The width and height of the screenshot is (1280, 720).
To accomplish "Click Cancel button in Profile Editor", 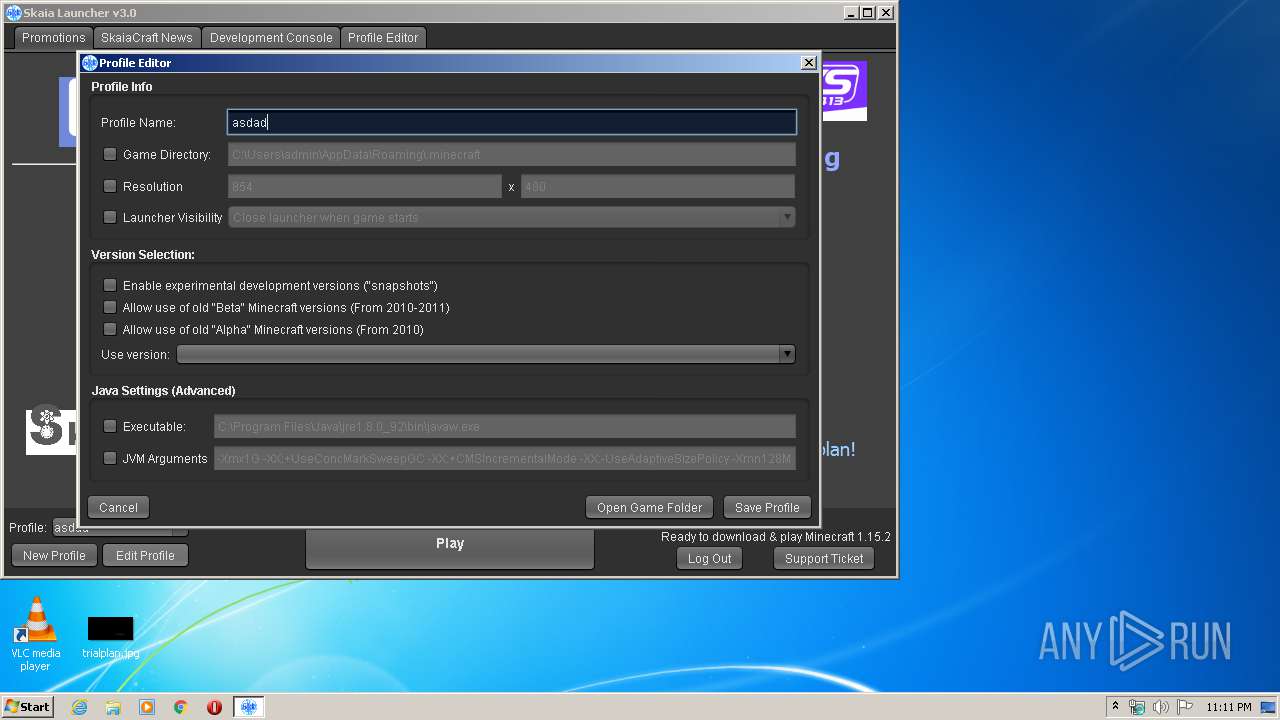I will coord(118,507).
